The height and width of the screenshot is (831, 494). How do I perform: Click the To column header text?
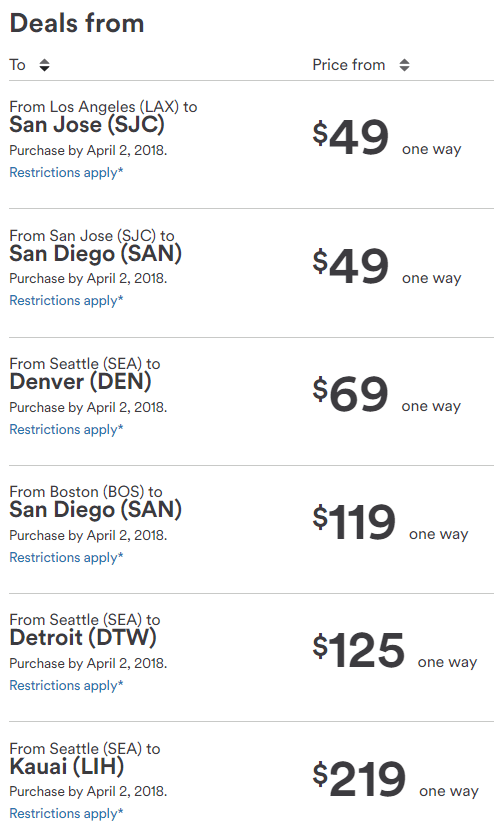point(17,65)
